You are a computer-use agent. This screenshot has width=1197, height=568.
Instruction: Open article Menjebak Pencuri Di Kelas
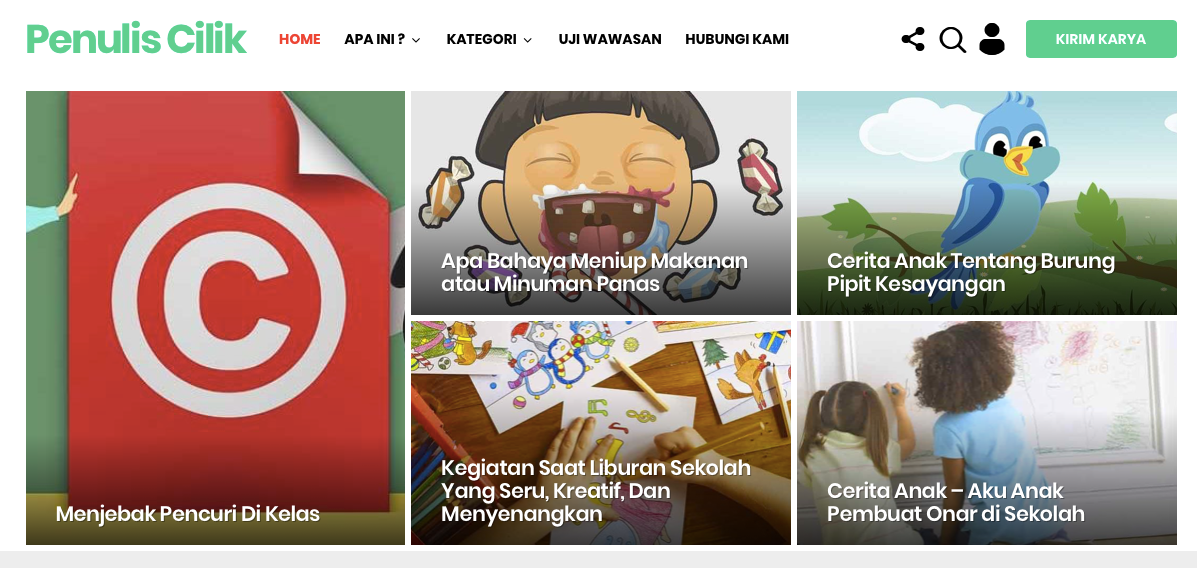pyautogui.click(x=188, y=514)
